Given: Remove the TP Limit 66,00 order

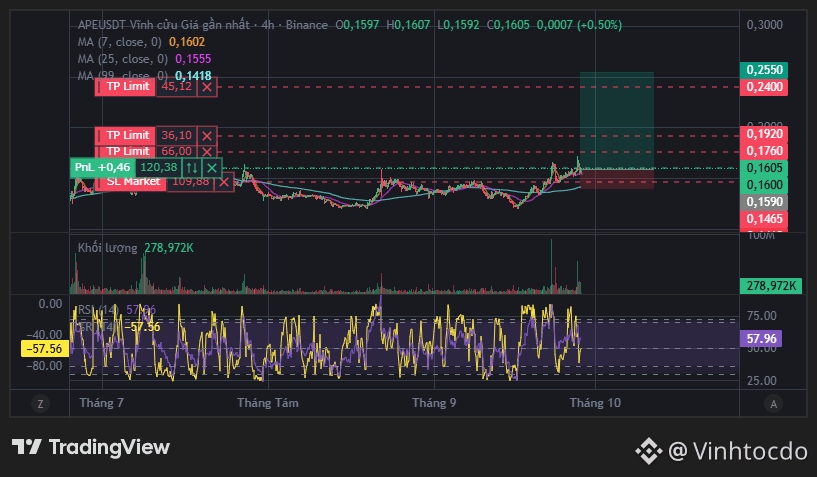Looking at the screenshot, I should coord(207,152).
